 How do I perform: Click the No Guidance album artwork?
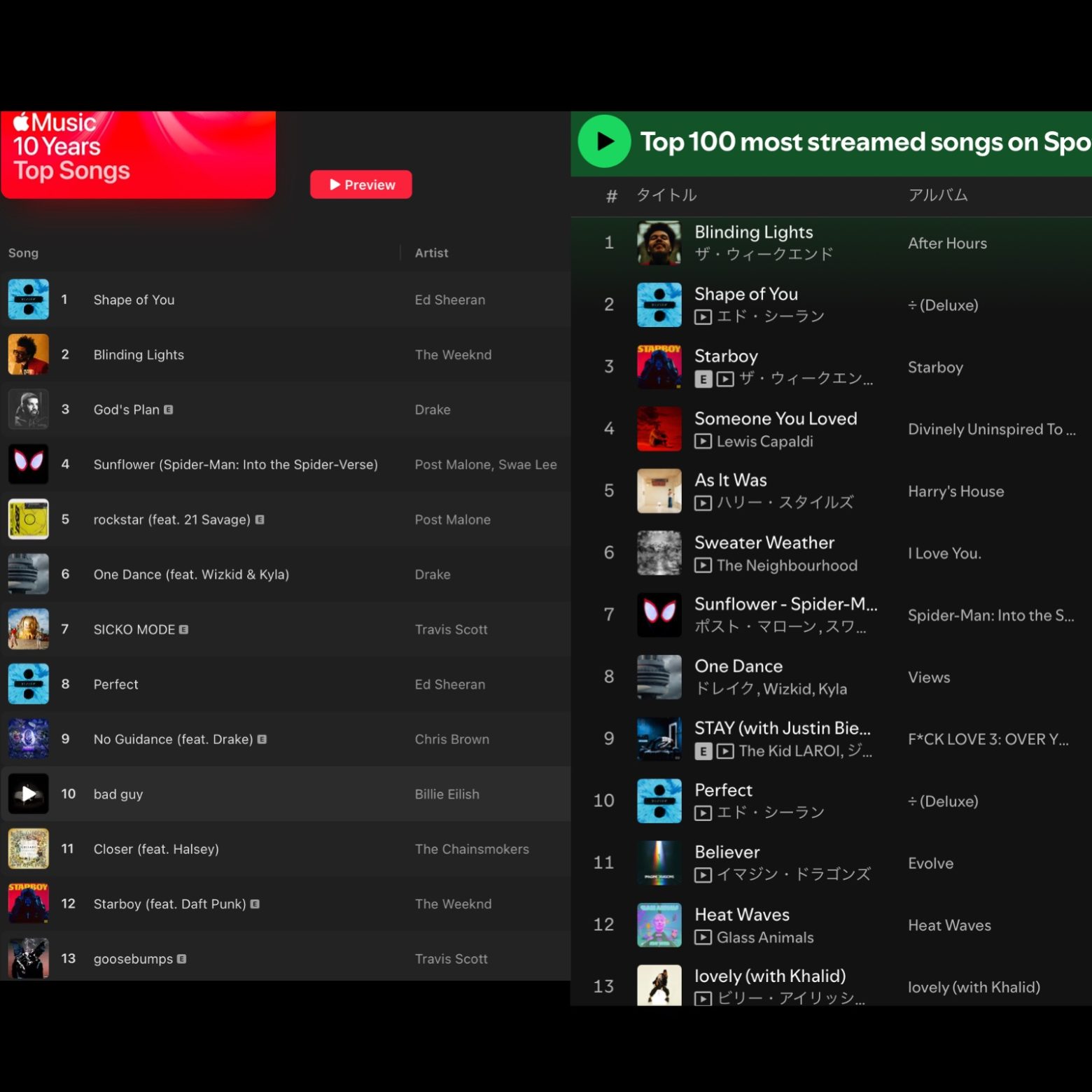29,739
